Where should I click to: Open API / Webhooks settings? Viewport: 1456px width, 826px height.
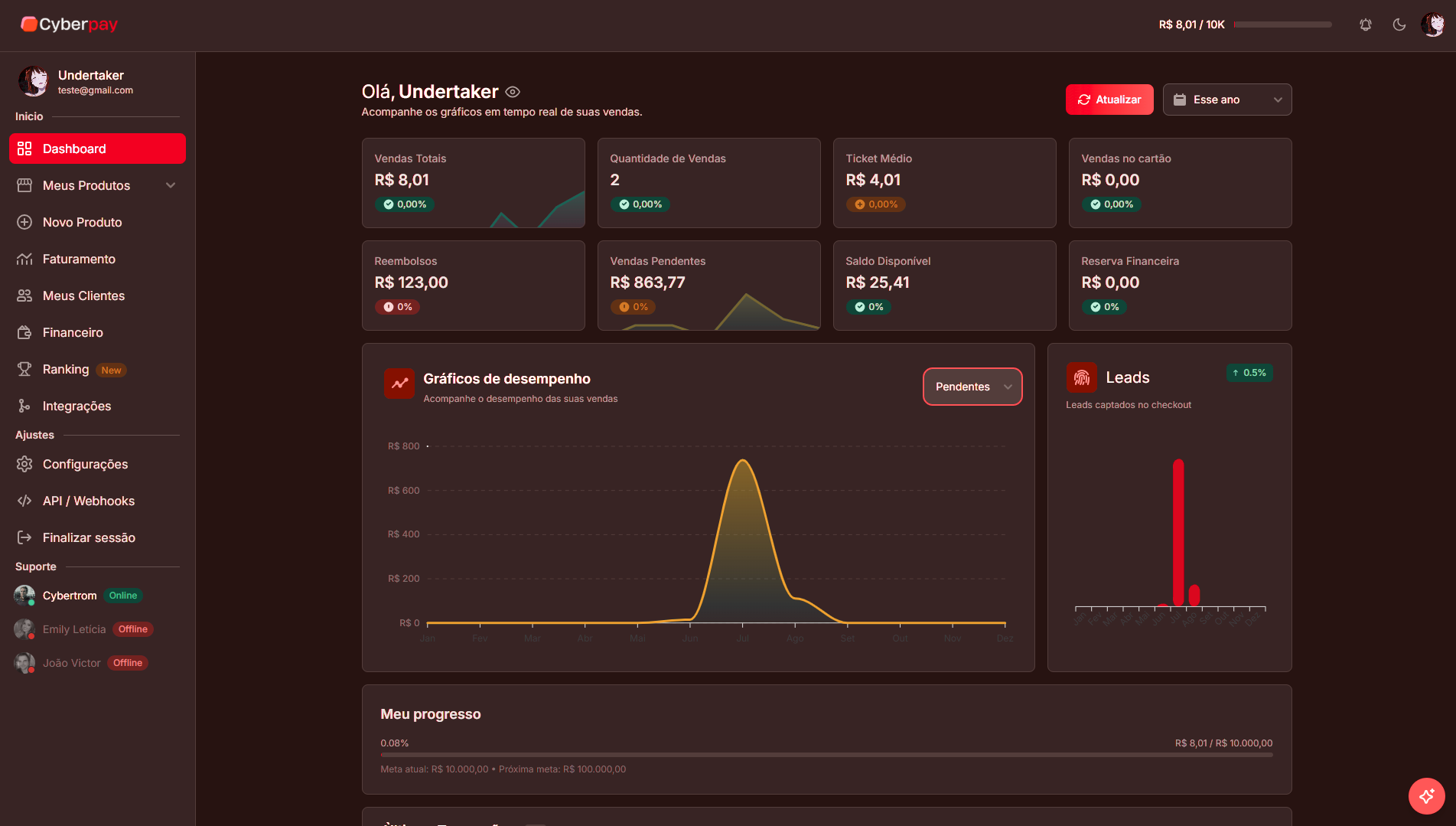pos(88,501)
